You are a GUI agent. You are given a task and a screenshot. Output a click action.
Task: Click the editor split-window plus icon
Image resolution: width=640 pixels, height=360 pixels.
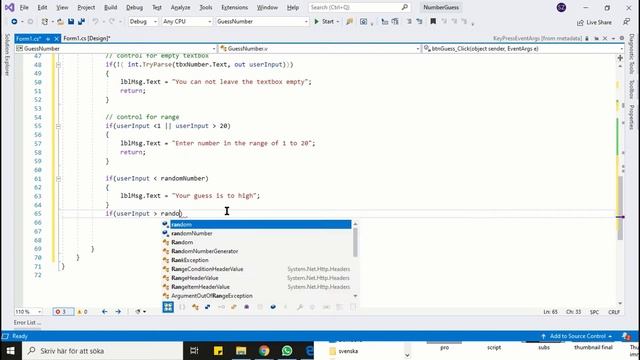pos(620,58)
